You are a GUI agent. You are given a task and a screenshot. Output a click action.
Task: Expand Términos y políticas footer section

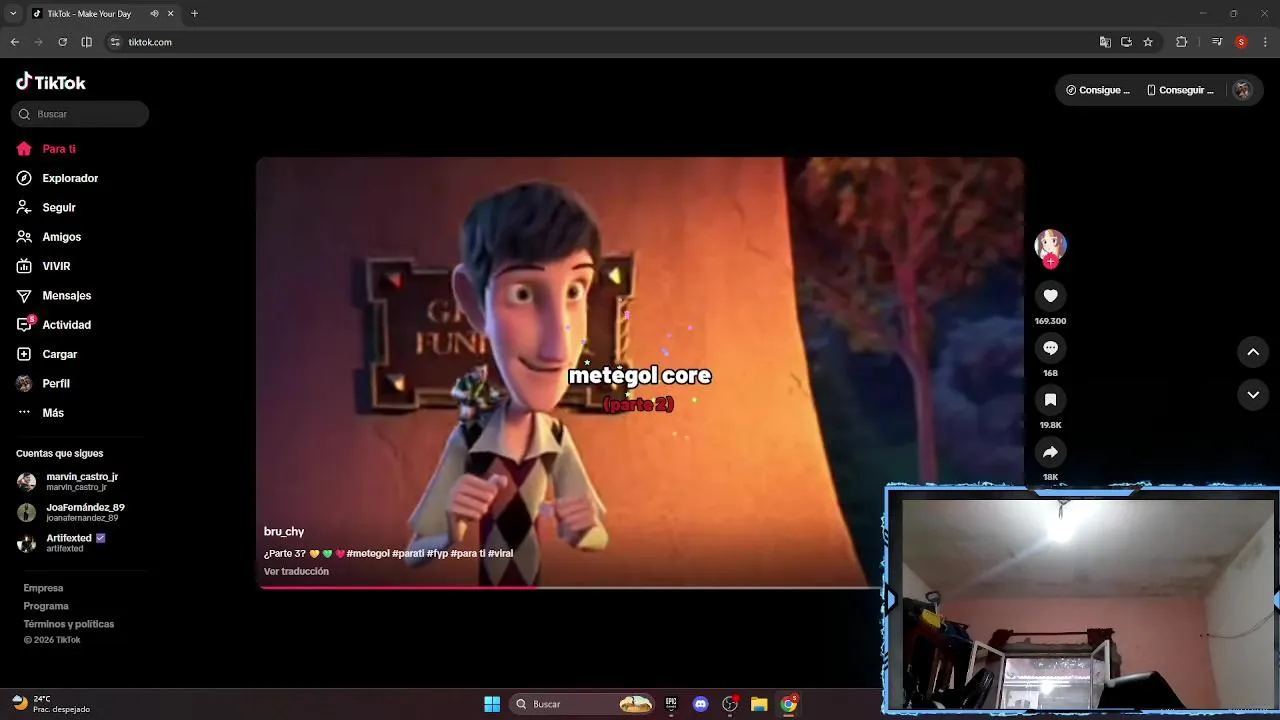pyautogui.click(x=69, y=624)
